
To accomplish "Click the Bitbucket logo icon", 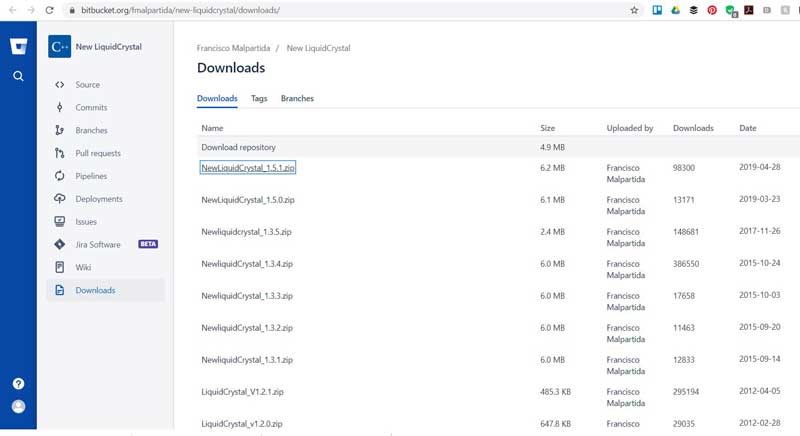I will pos(18,47).
